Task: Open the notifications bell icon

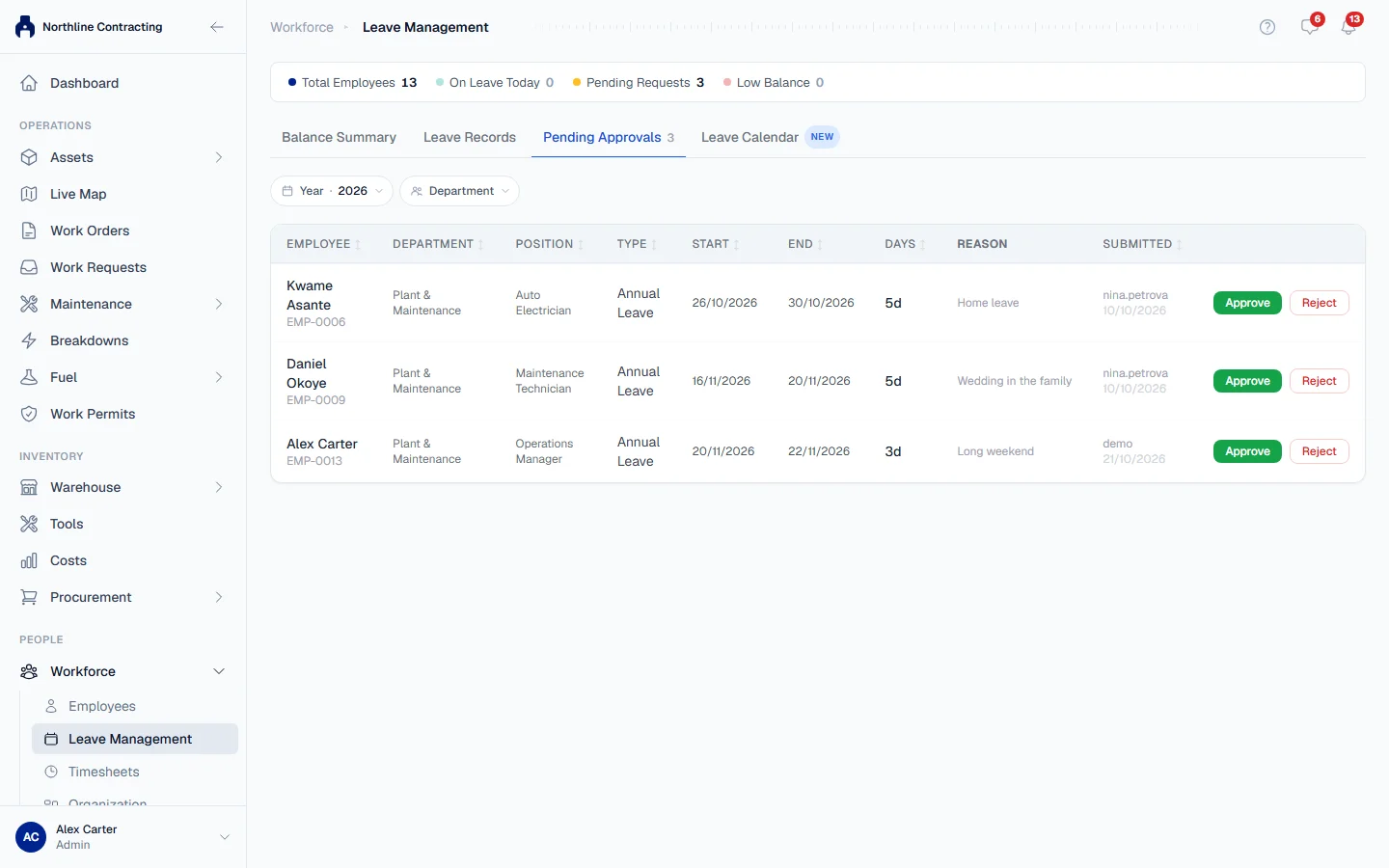Action: point(1348,27)
